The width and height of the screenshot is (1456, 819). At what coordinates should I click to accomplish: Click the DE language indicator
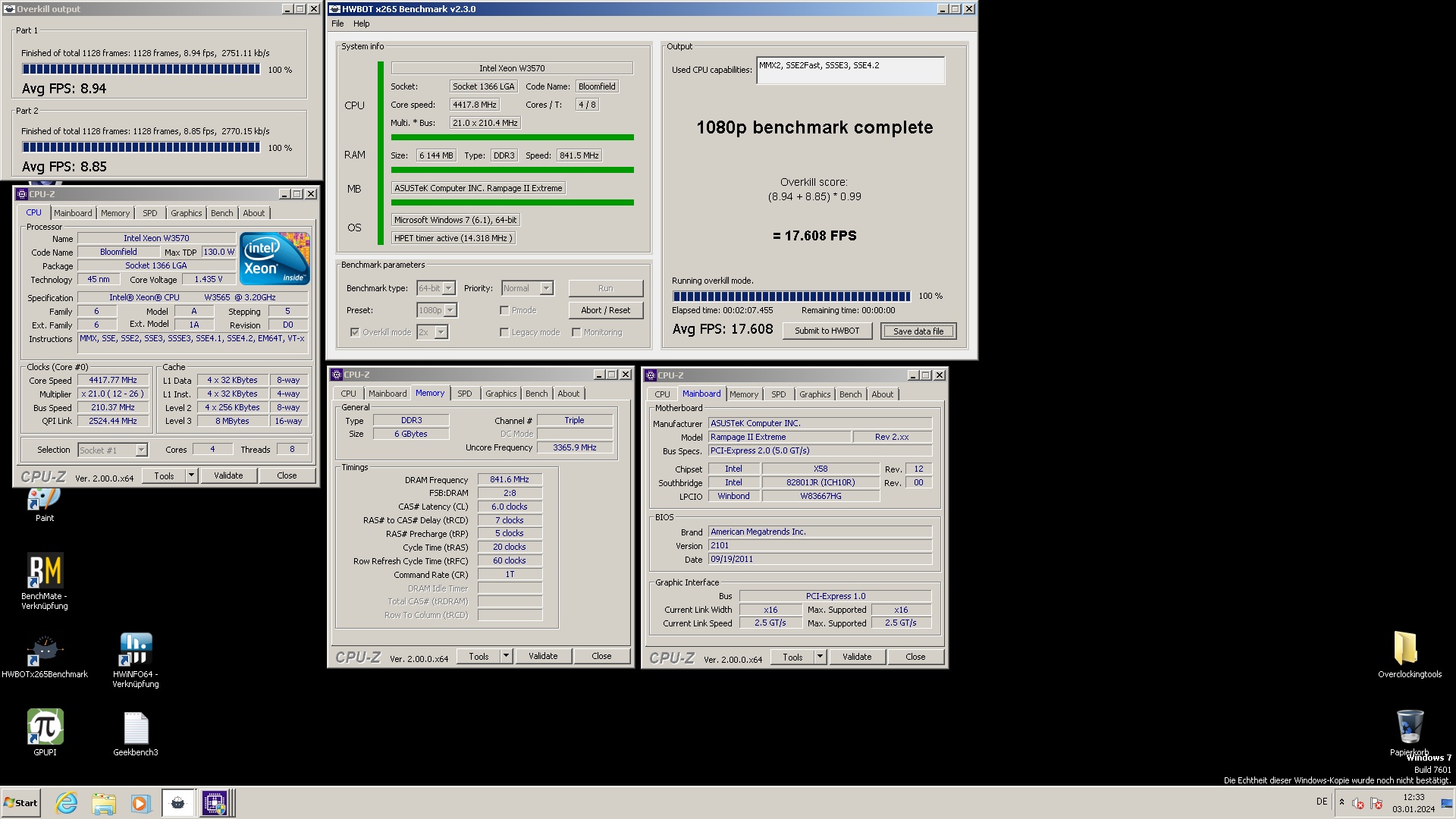1322,802
